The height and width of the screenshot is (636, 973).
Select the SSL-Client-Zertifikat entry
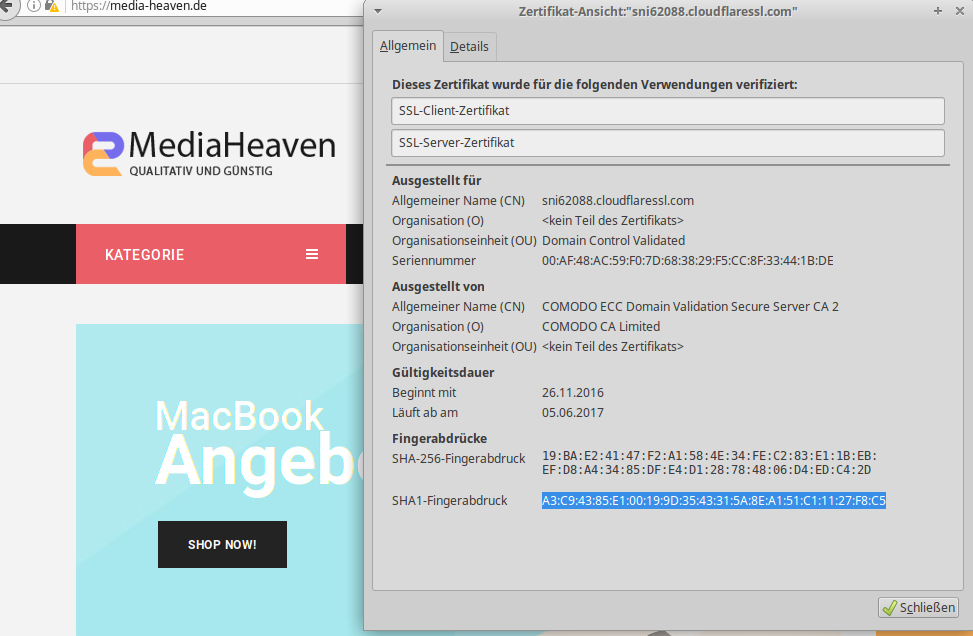[668, 111]
